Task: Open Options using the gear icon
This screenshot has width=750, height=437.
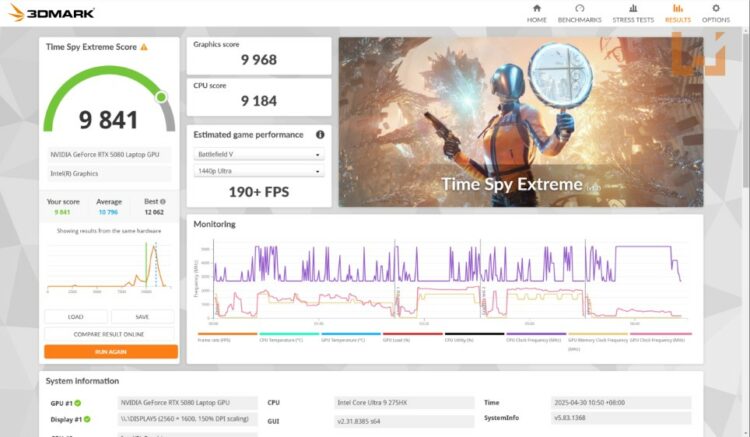Action: click(715, 8)
